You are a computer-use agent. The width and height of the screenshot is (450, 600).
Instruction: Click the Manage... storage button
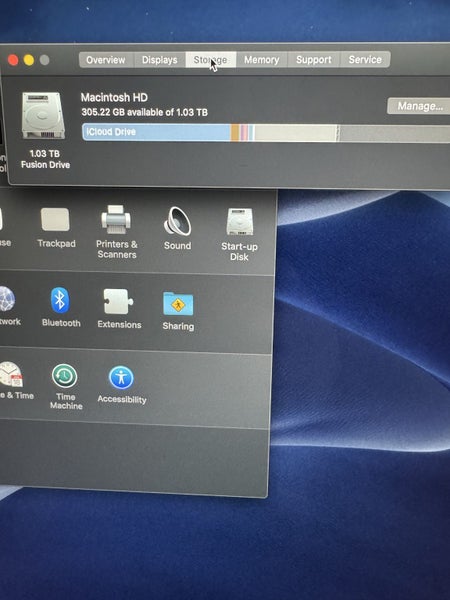pos(420,106)
